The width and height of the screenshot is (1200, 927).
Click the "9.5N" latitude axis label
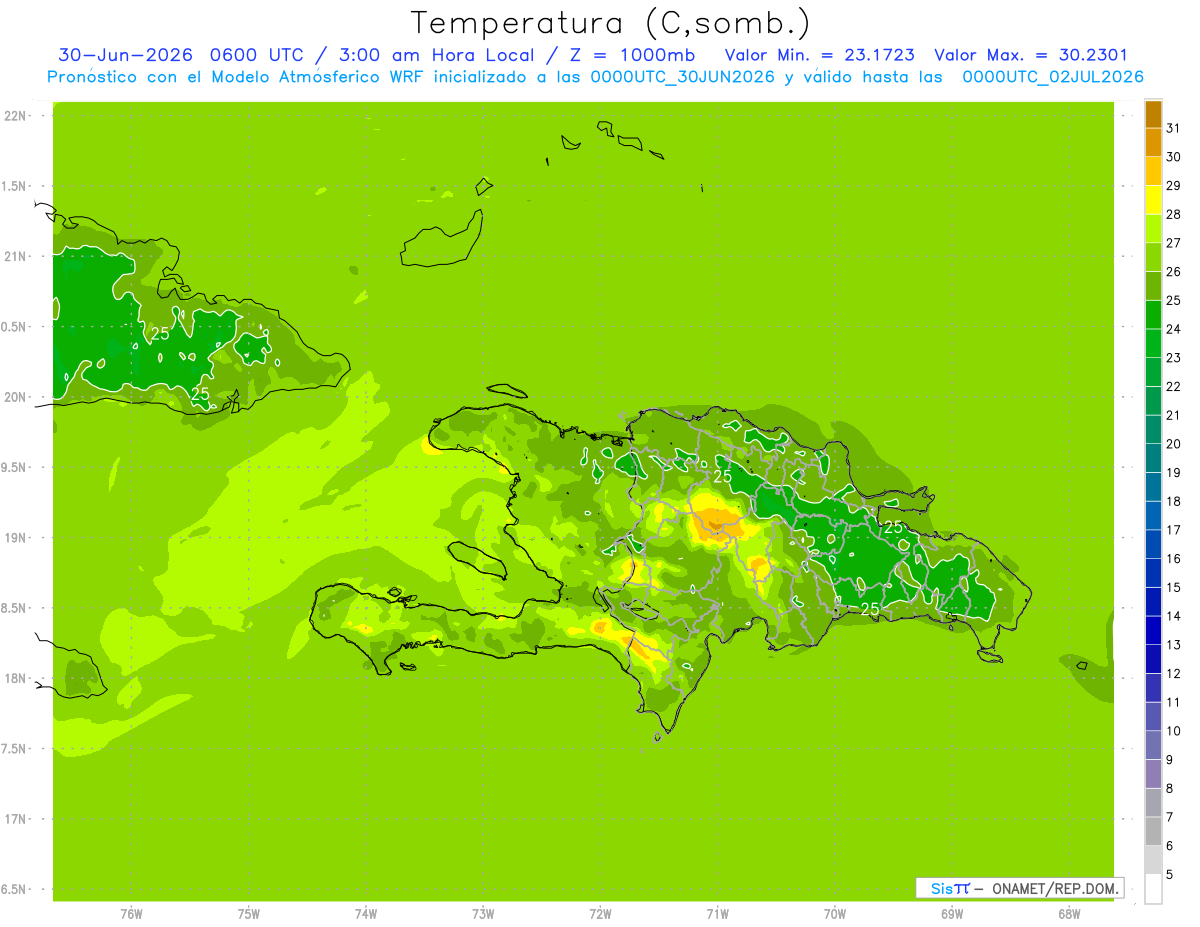coord(15,467)
